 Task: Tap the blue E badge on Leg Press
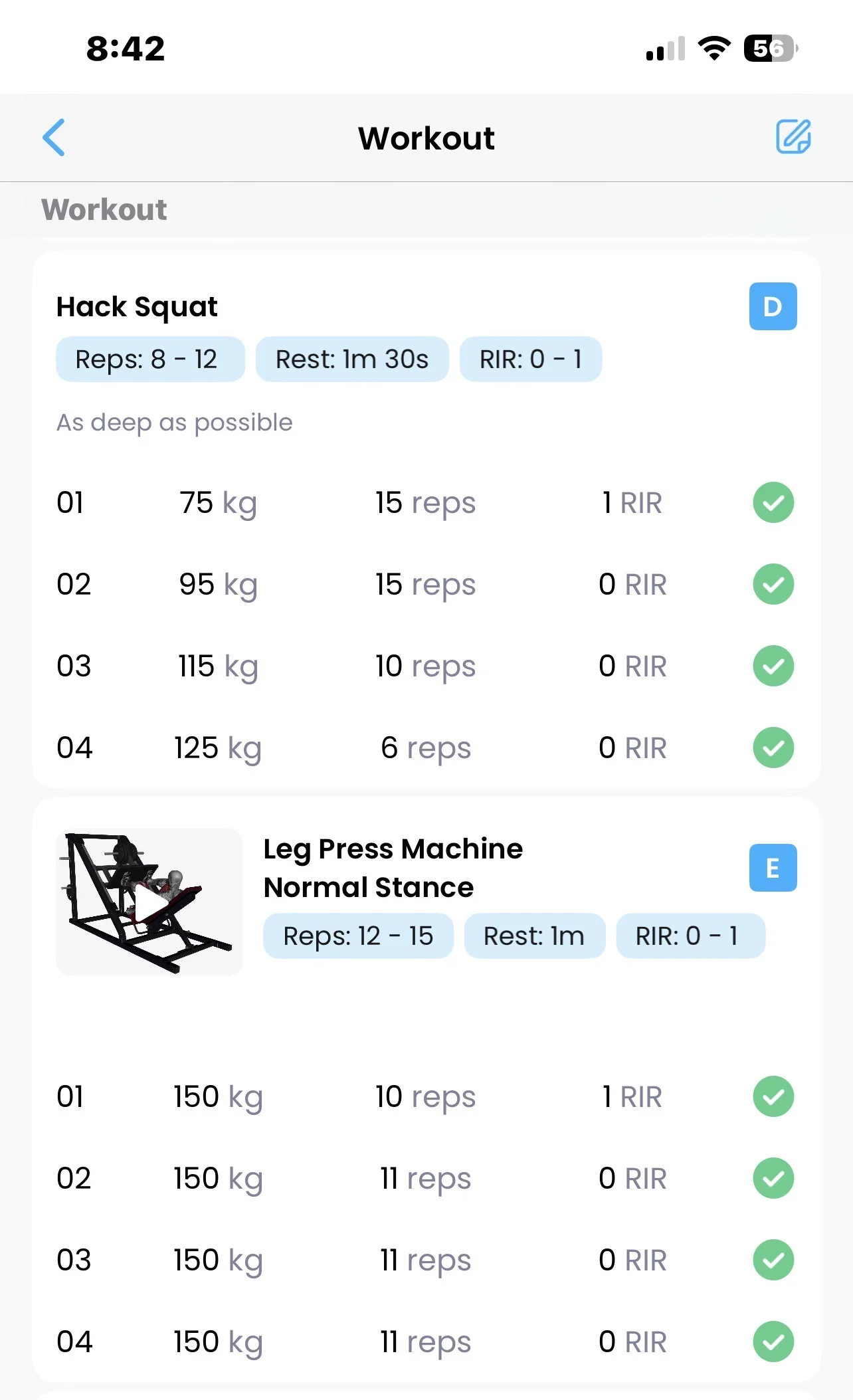point(773,868)
